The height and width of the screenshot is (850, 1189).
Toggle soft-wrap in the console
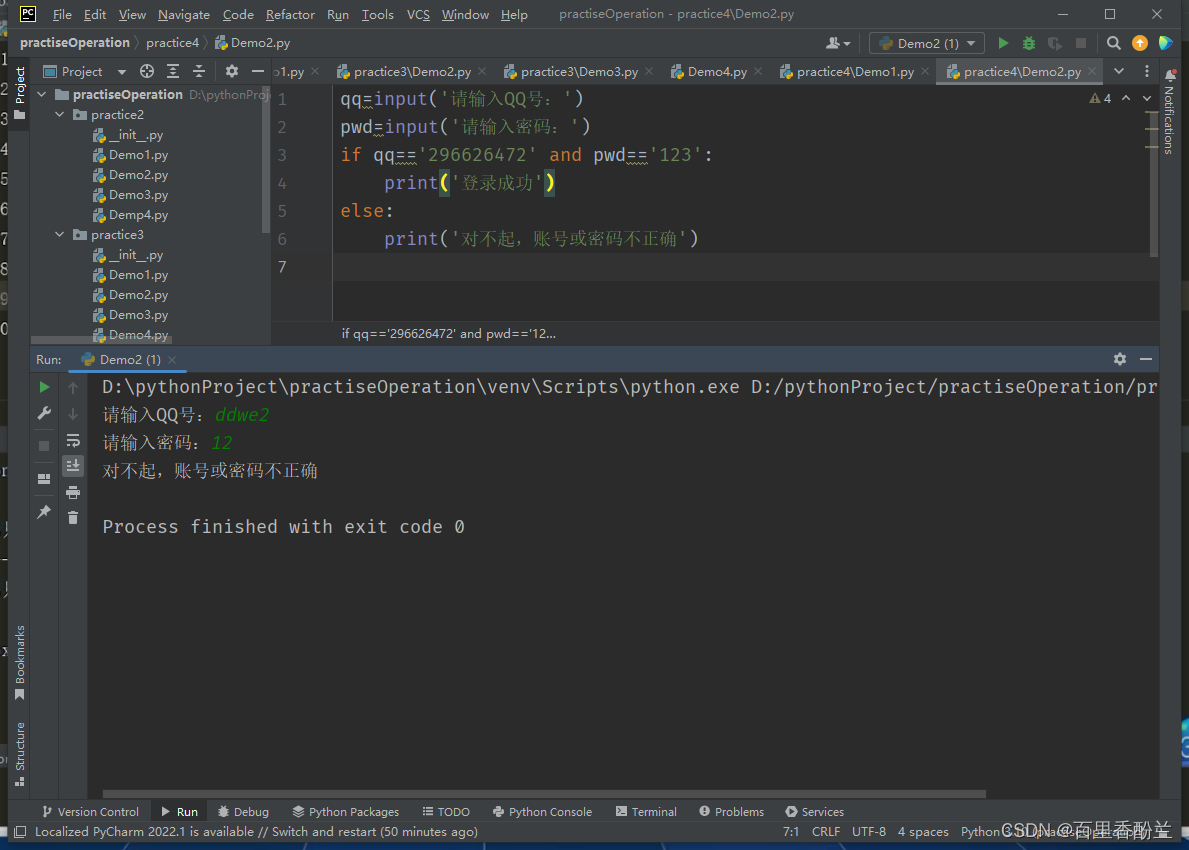pyautogui.click(x=73, y=441)
